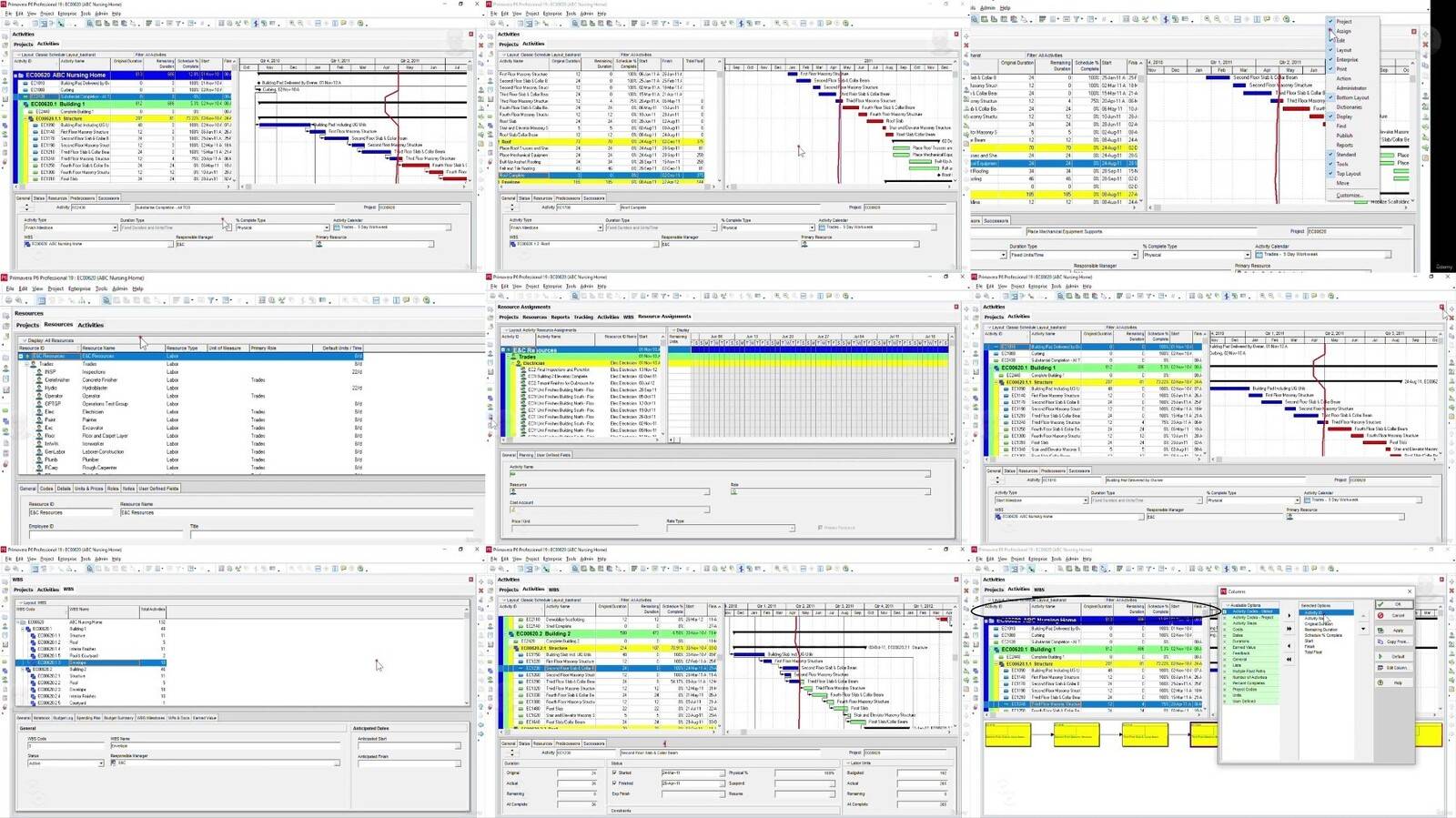The height and width of the screenshot is (818, 1456).
Task: Click the person icon beside the Elec resource
Action: click(x=39, y=412)
